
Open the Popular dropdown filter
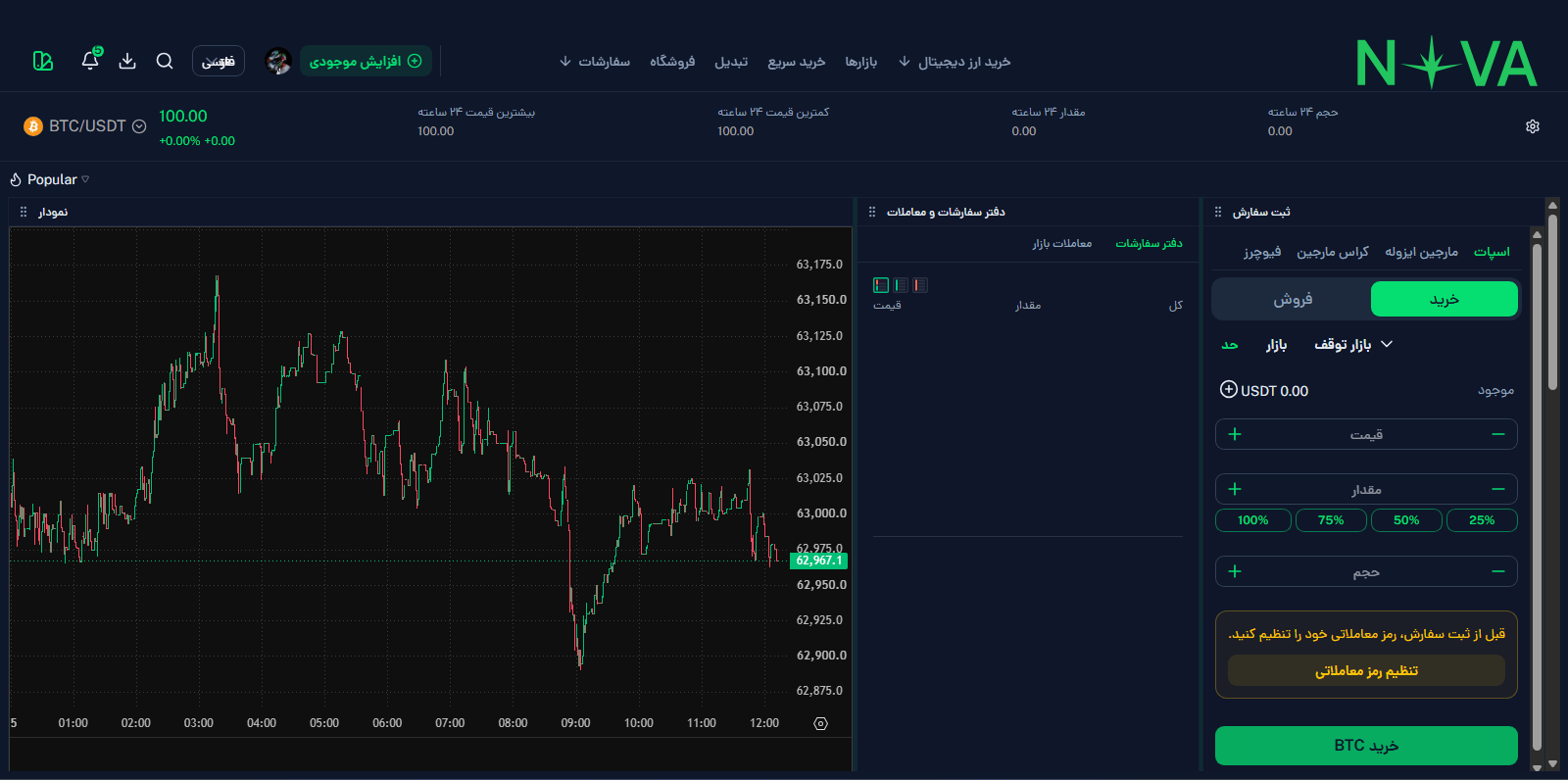click(50, 179)
